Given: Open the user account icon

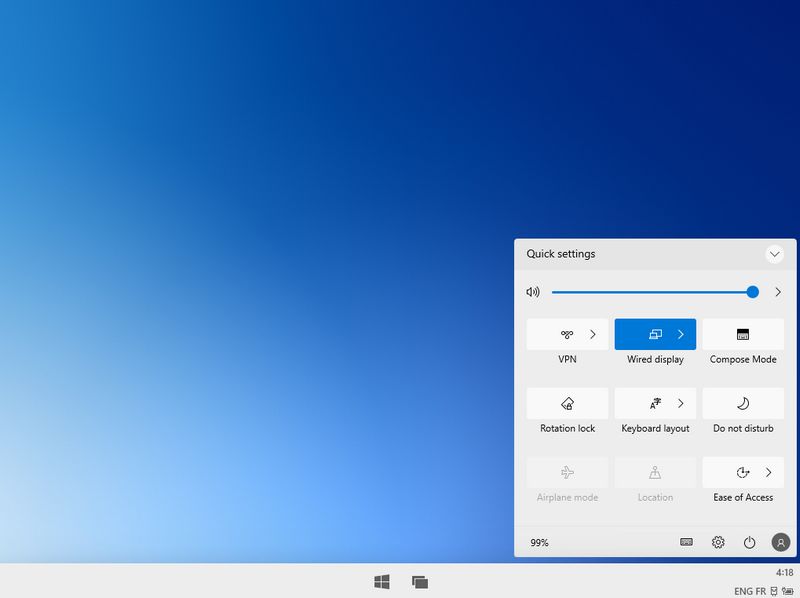Looking at the screenshot, I should point(779,542).
